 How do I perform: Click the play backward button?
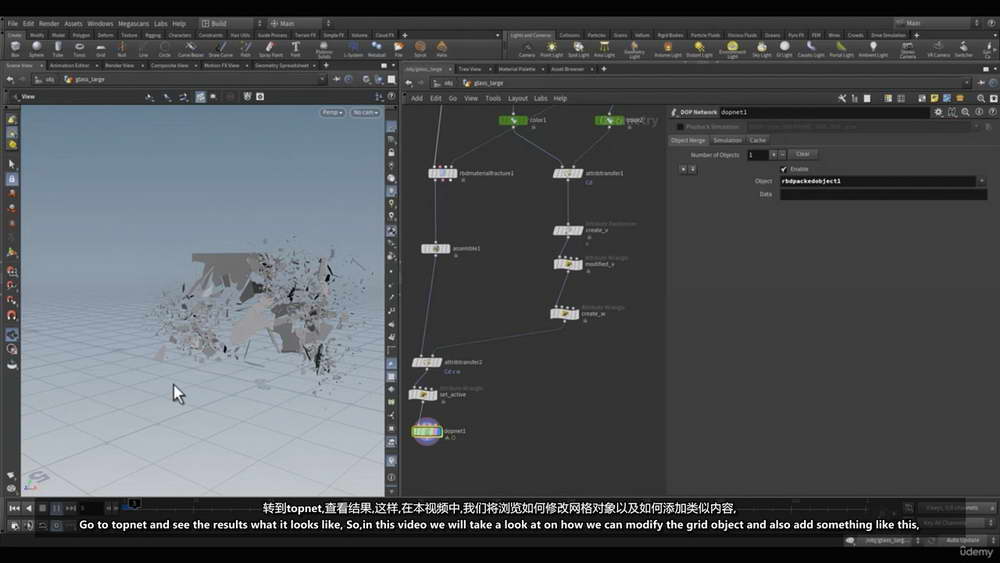click(x=29, y=508)
